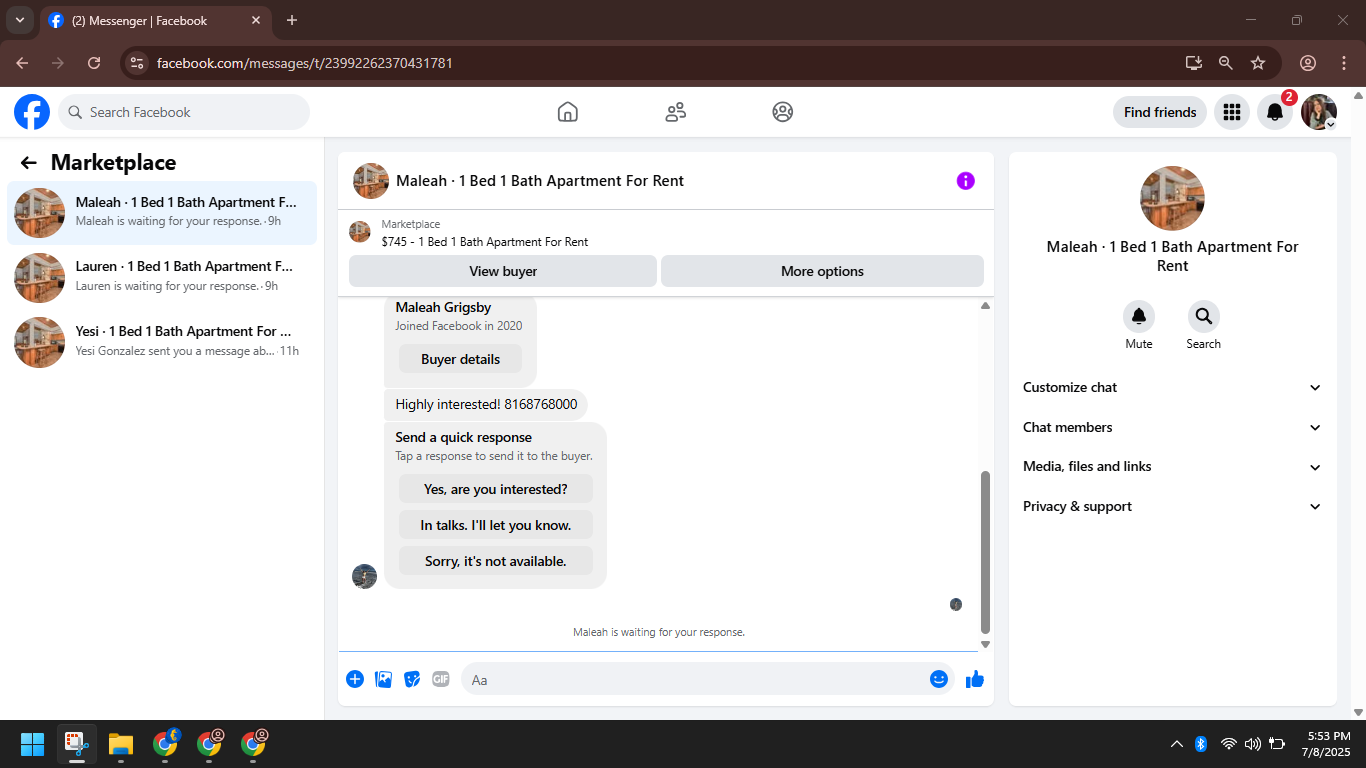View site information icon in address bar
This screenshot has width=1366, height=768.
138,63
